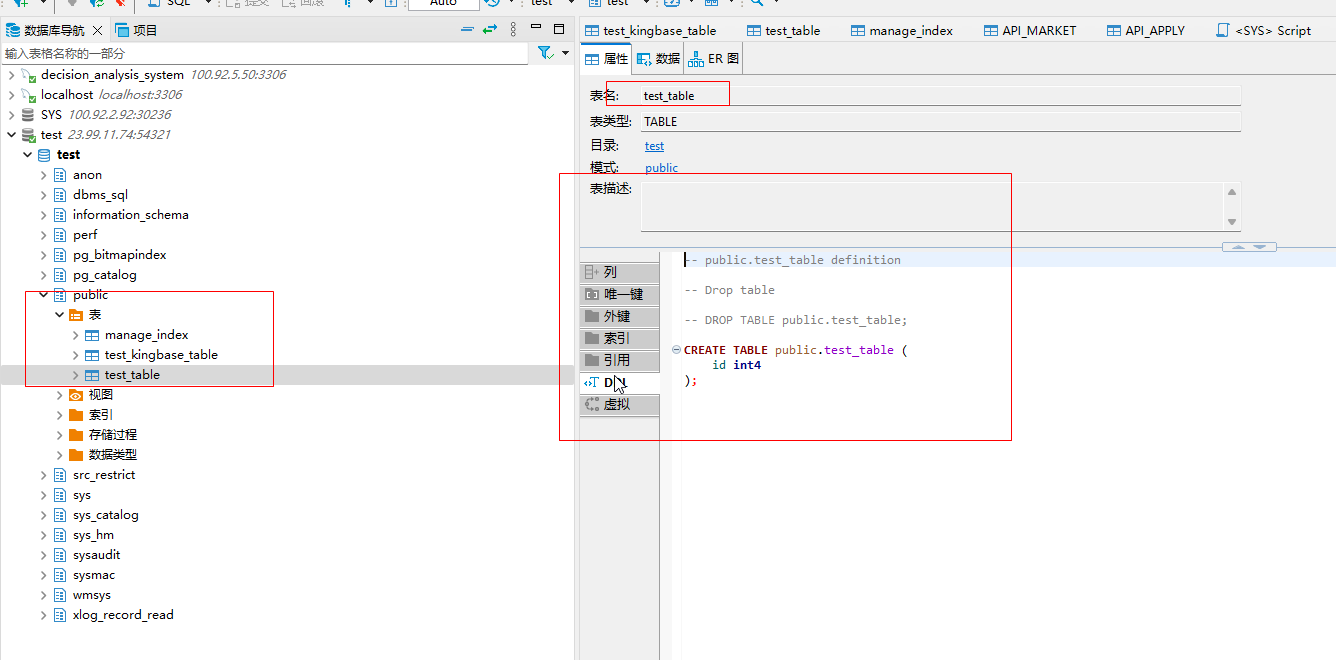Collapse the public schema node

coord(44,295)
